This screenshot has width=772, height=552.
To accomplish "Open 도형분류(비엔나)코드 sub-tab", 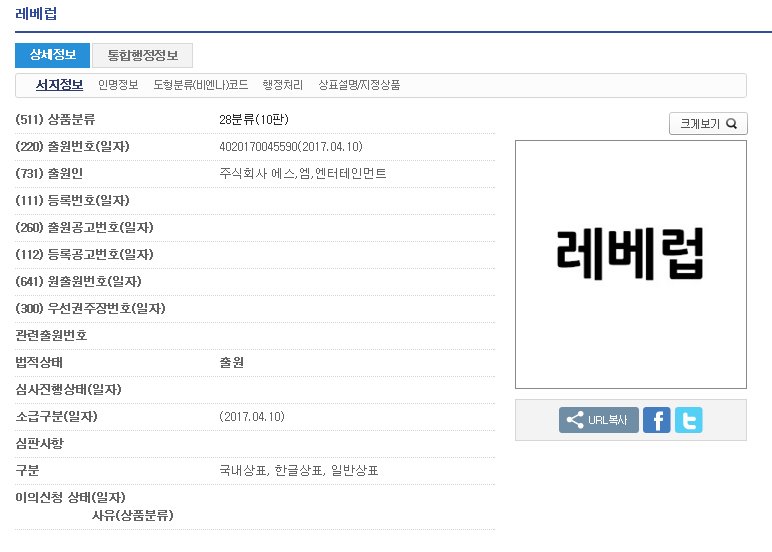I will click(200, 85).
